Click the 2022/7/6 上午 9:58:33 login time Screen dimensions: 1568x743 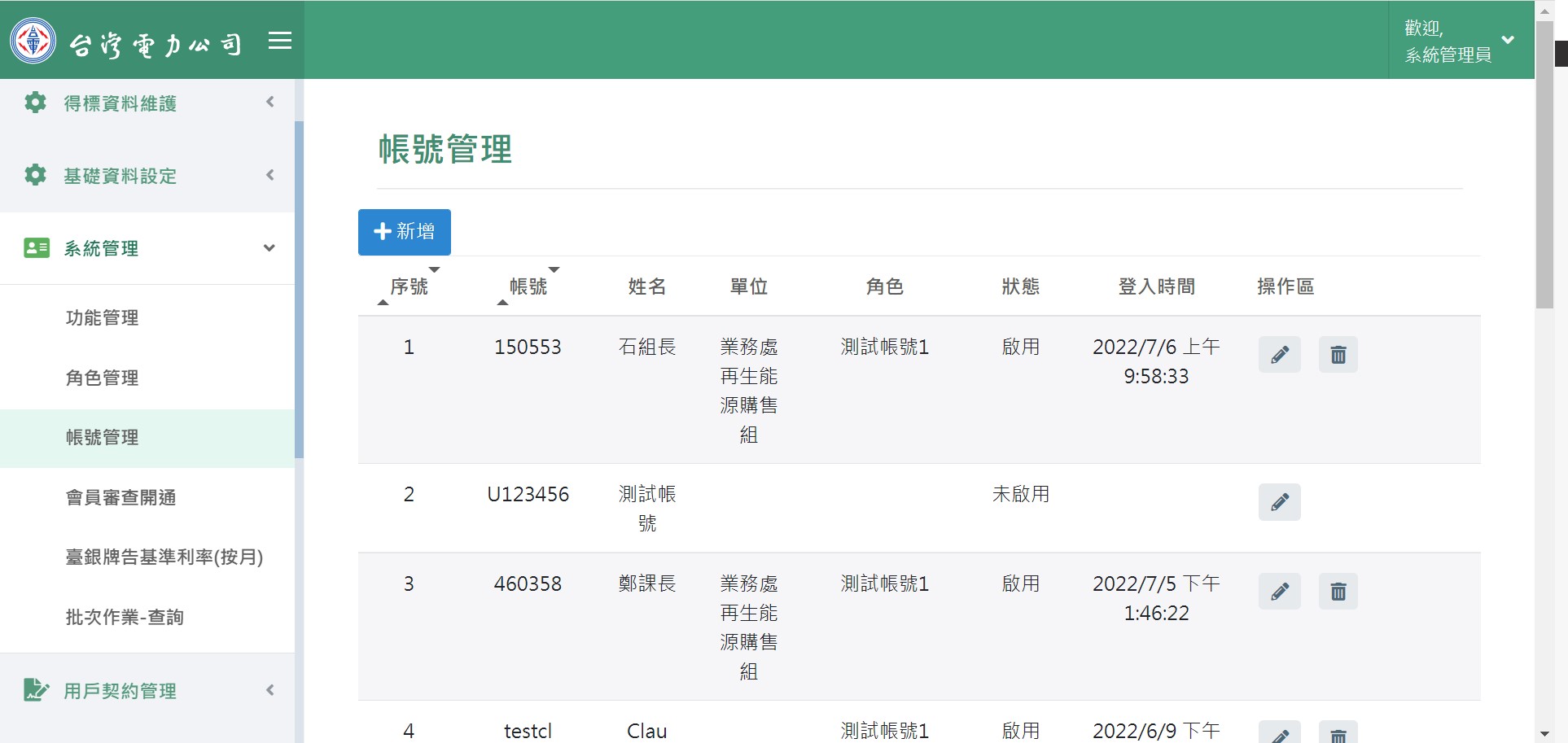click(1157, 362)
